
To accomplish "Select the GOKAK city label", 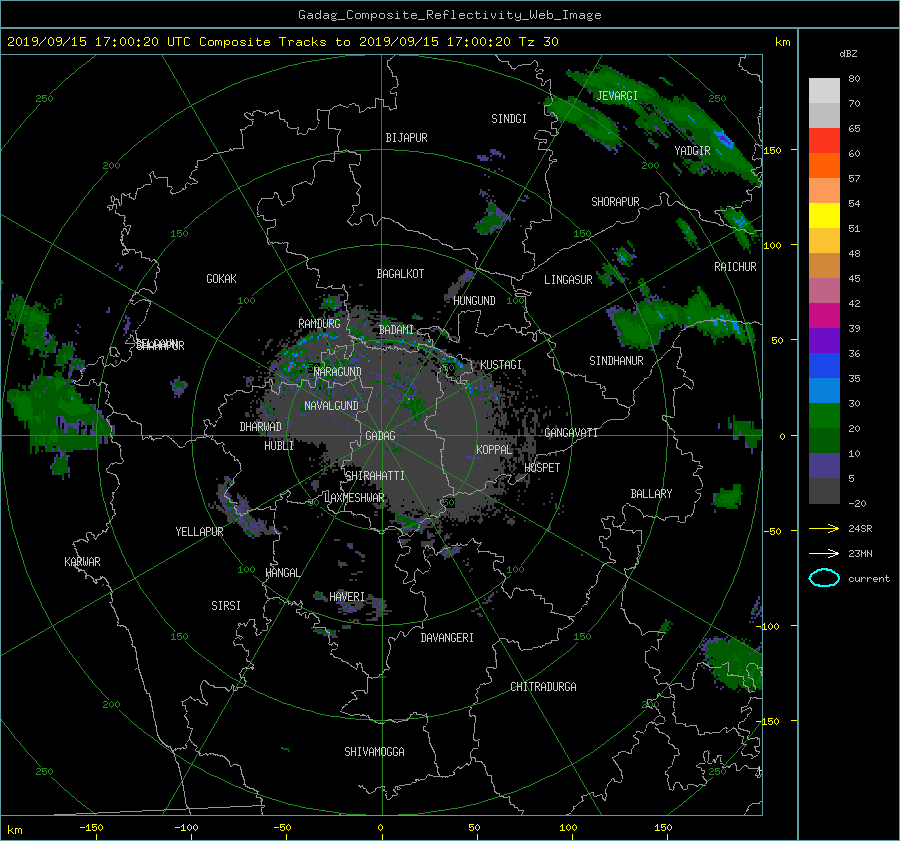I will click(x=221, y=279).
